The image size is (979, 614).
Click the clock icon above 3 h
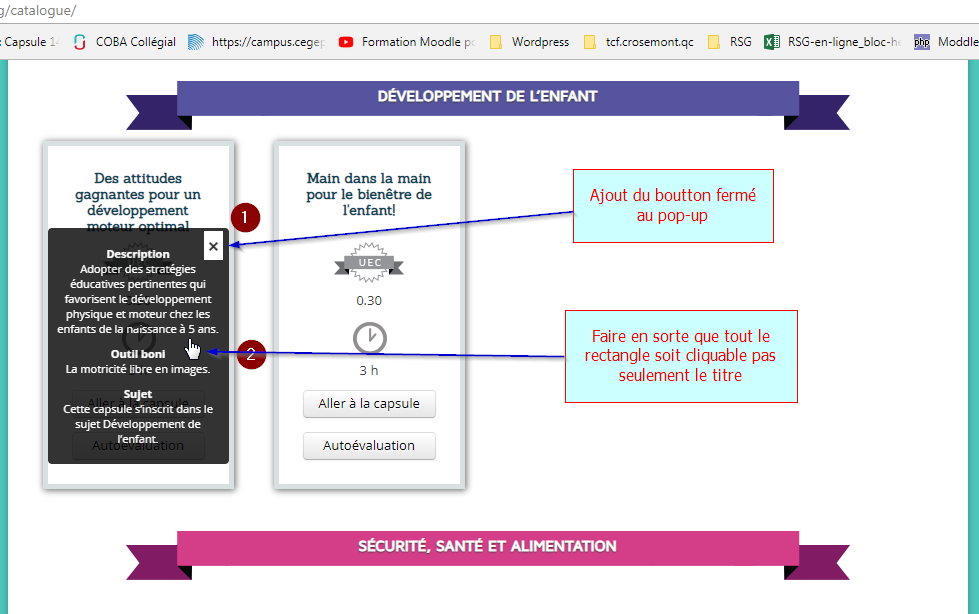(369, 338)
